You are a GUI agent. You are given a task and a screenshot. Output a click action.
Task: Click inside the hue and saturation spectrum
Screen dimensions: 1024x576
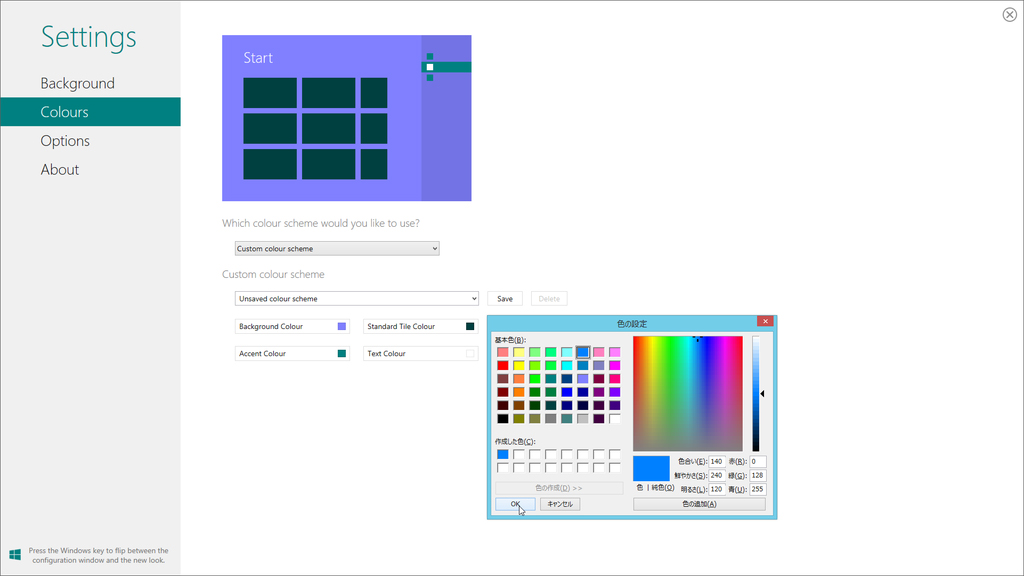click(x=688, y=394)
